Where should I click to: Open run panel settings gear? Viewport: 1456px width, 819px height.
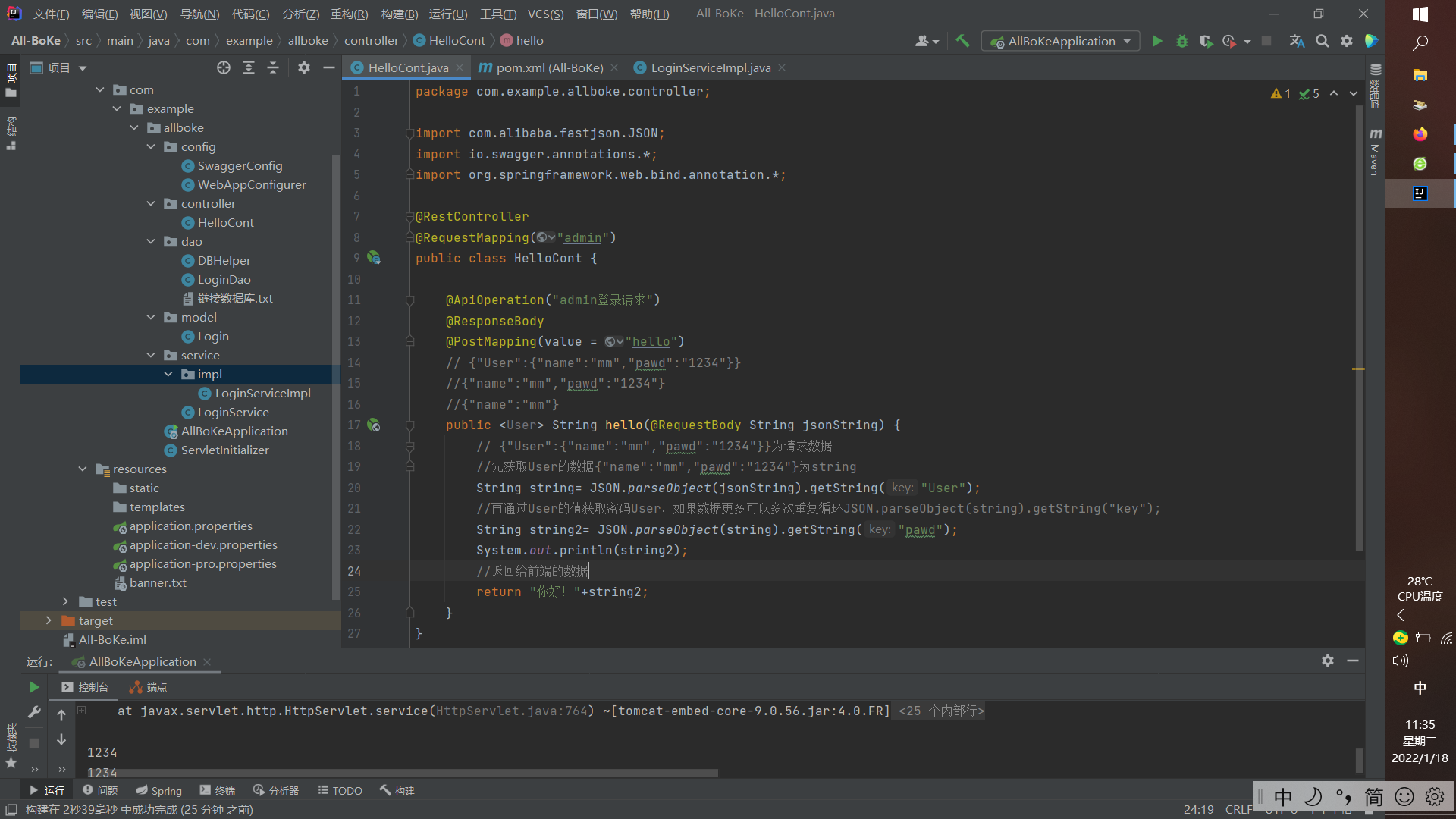click(x=1327, y=661)
